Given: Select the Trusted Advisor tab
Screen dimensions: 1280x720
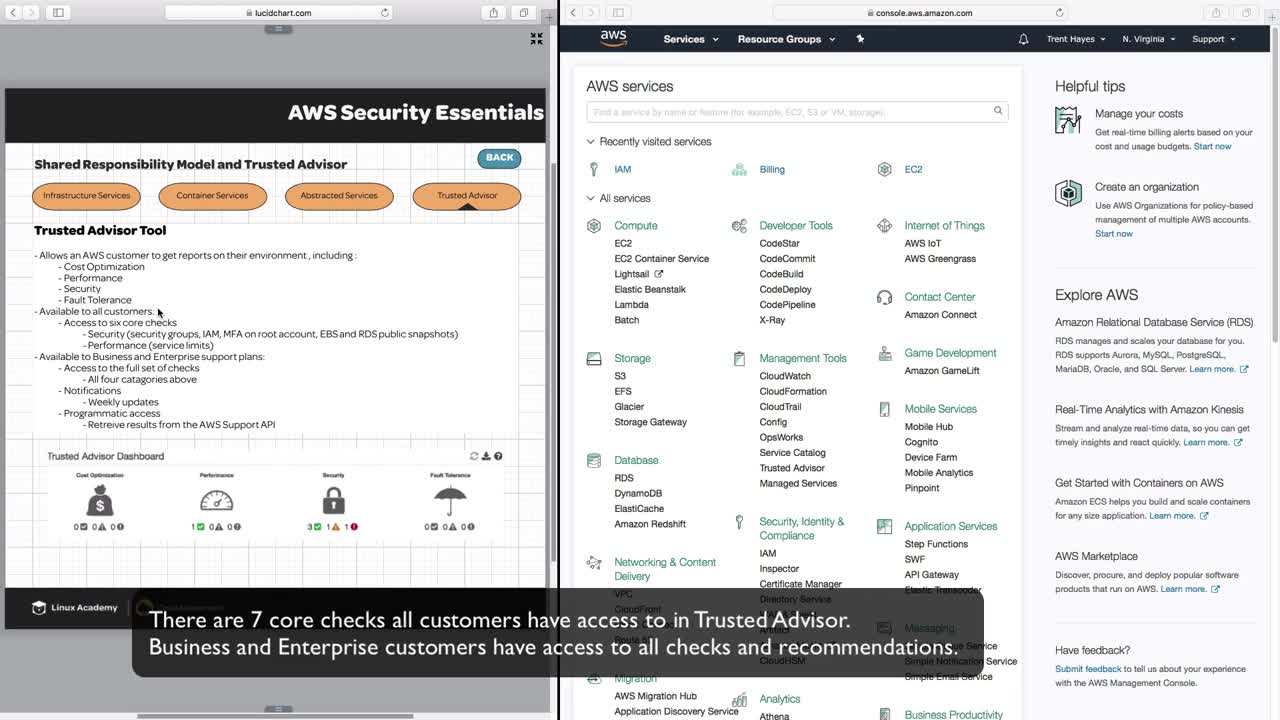Looking at the screenshot, I should pos(467,196).
